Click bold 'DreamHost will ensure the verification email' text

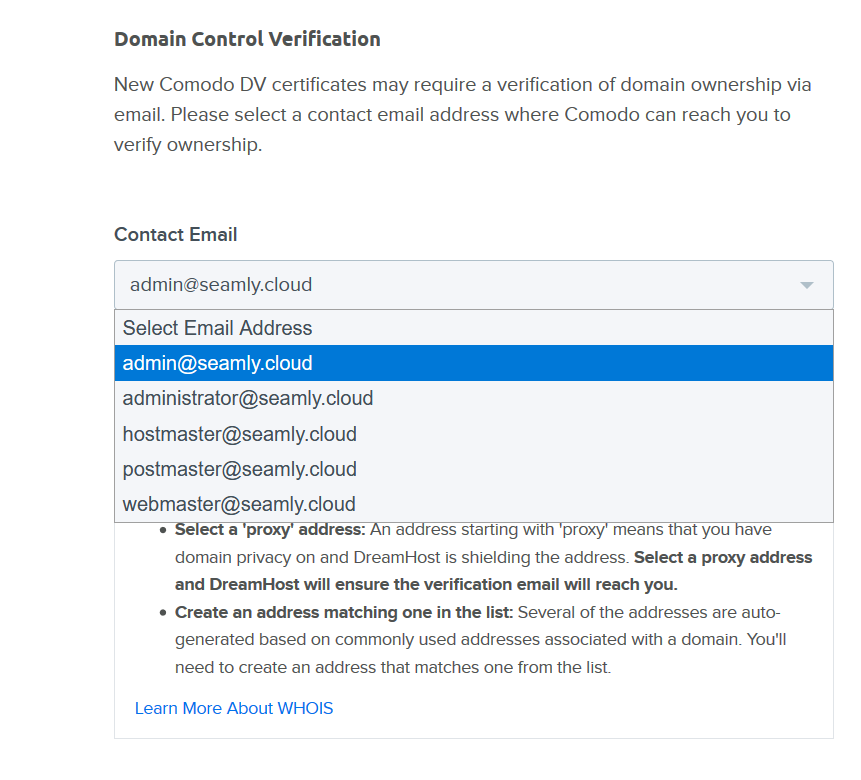coord(425,584)
